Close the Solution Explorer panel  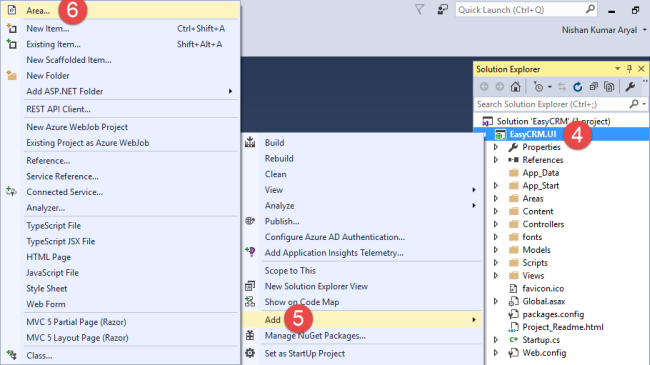[641, 69]
